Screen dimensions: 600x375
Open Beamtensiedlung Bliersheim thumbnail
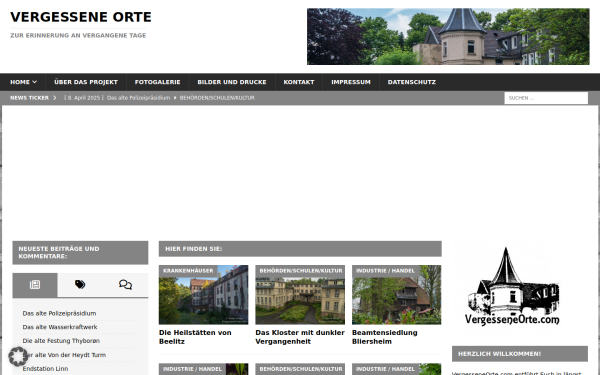[396, 295]
